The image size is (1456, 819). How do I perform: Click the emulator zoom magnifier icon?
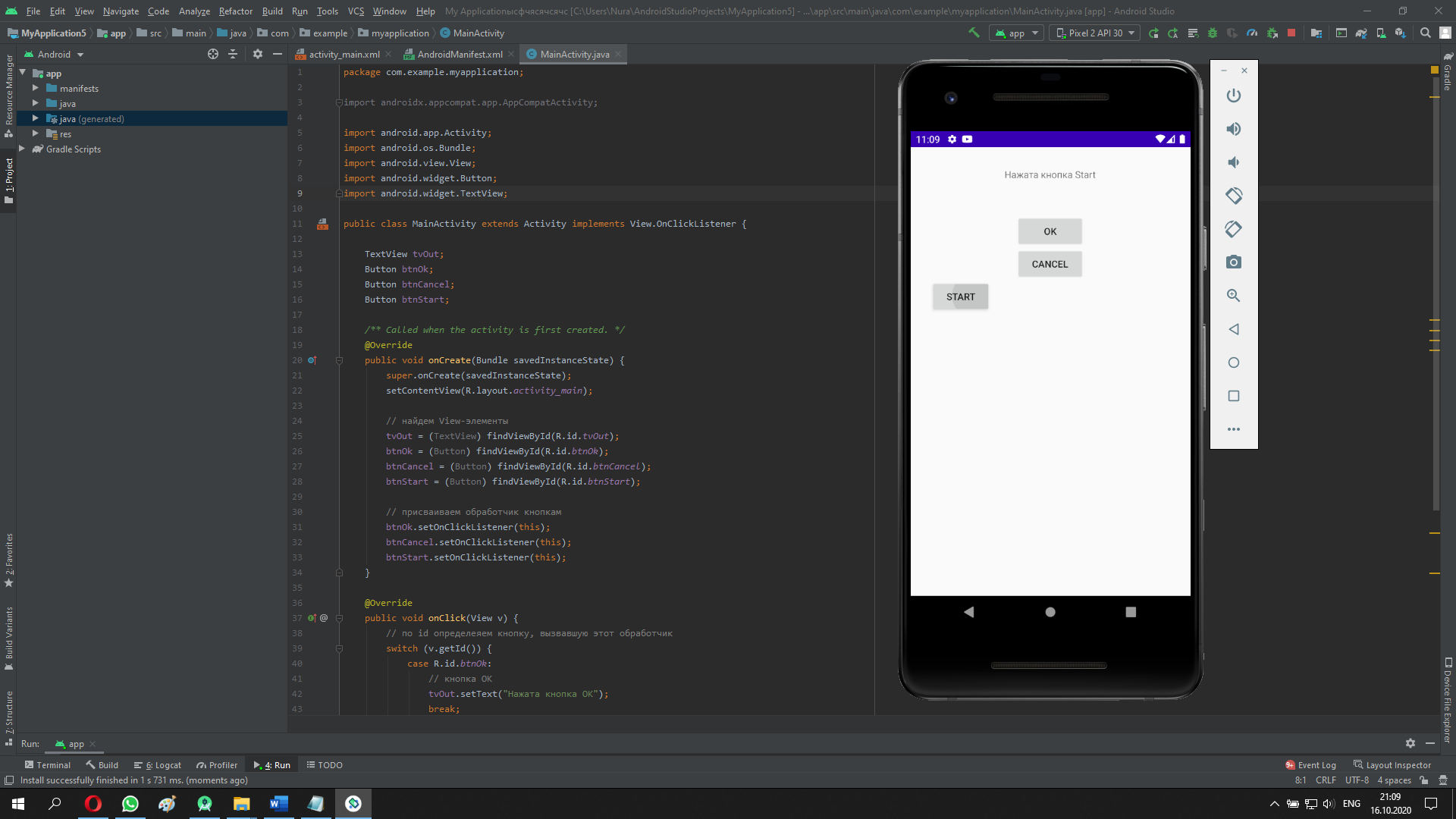coord(1234,296)
